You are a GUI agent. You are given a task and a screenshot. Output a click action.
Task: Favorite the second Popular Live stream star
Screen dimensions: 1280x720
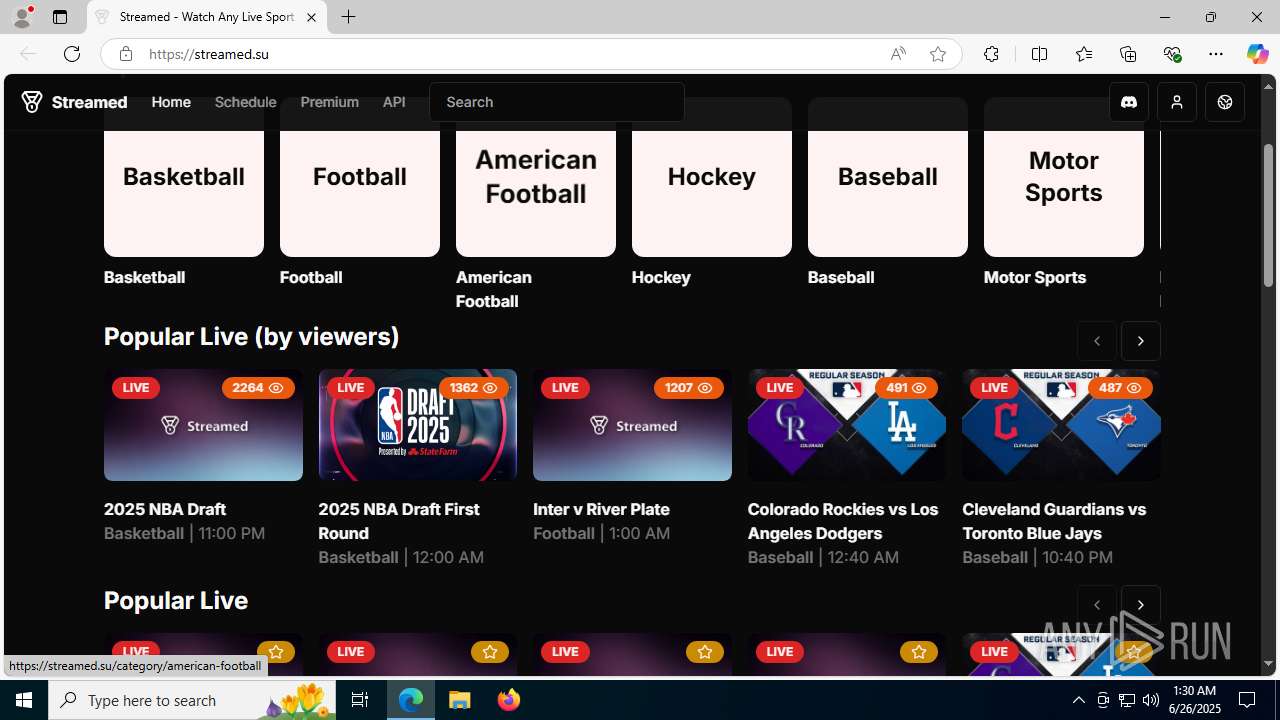(490, 652)
